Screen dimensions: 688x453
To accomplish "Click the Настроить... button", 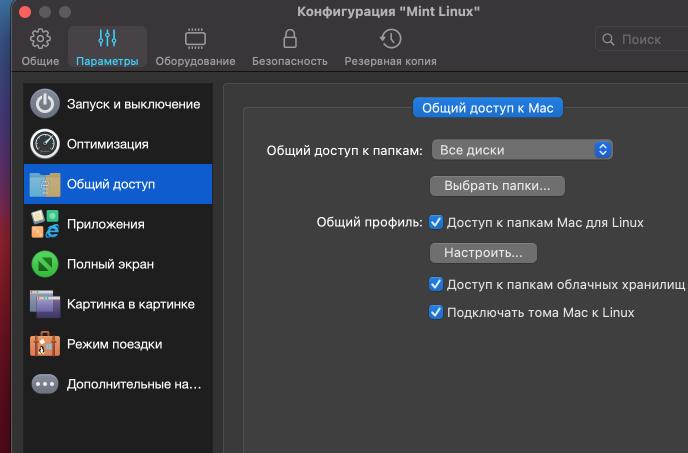I will tap(483, 253).
